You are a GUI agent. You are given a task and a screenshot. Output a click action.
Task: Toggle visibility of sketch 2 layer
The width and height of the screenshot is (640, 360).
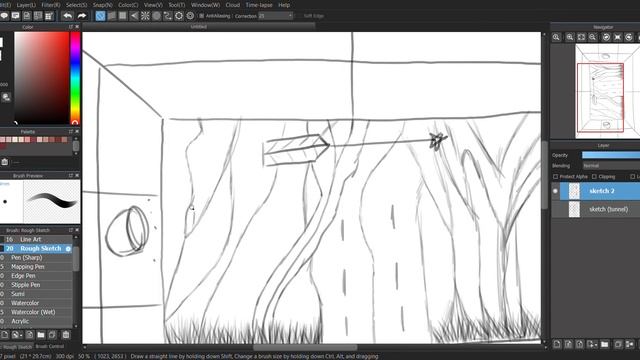click(x=555, y=191)
